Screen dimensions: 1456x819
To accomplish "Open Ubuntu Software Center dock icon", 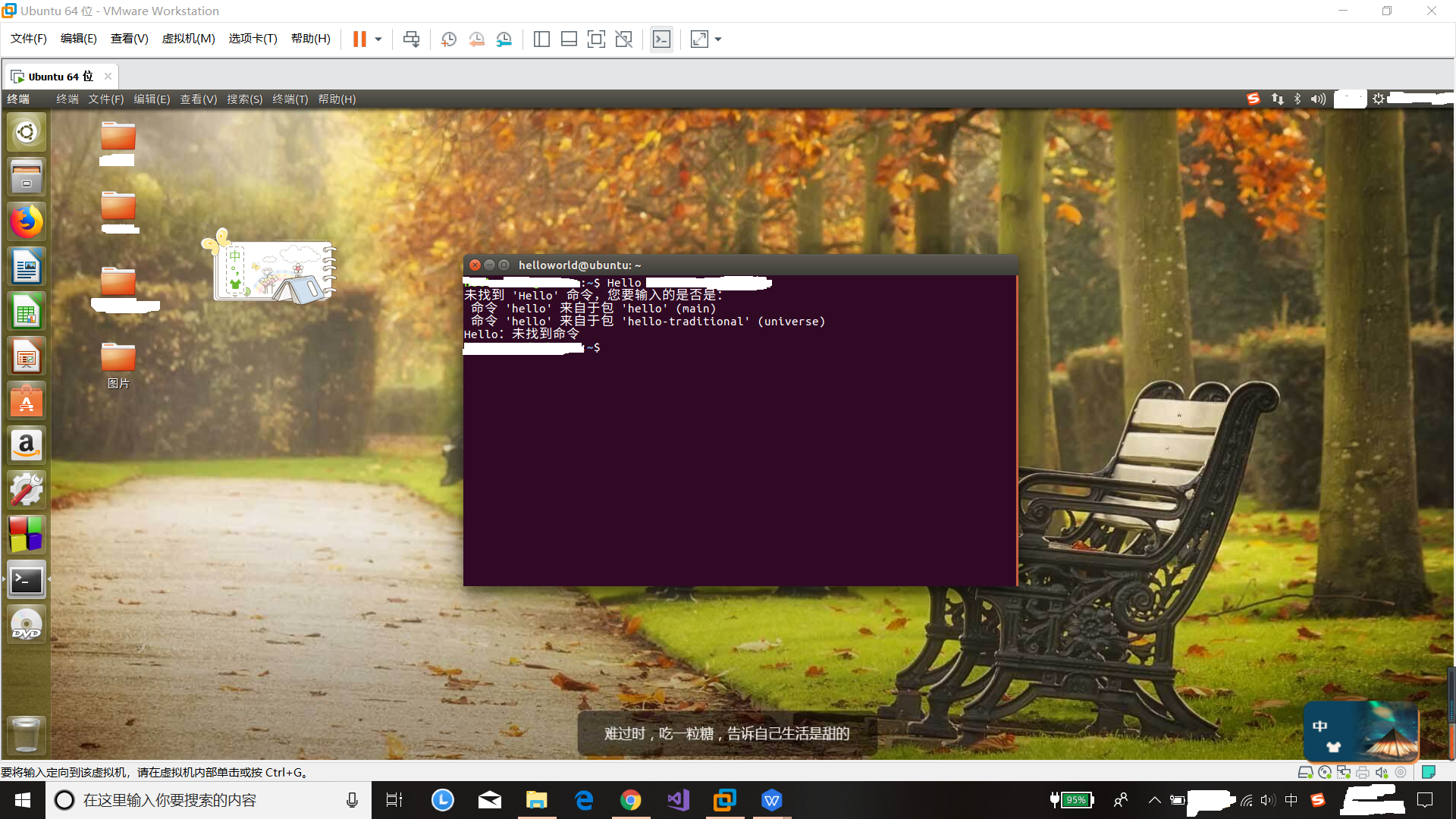I will (27, 401).
